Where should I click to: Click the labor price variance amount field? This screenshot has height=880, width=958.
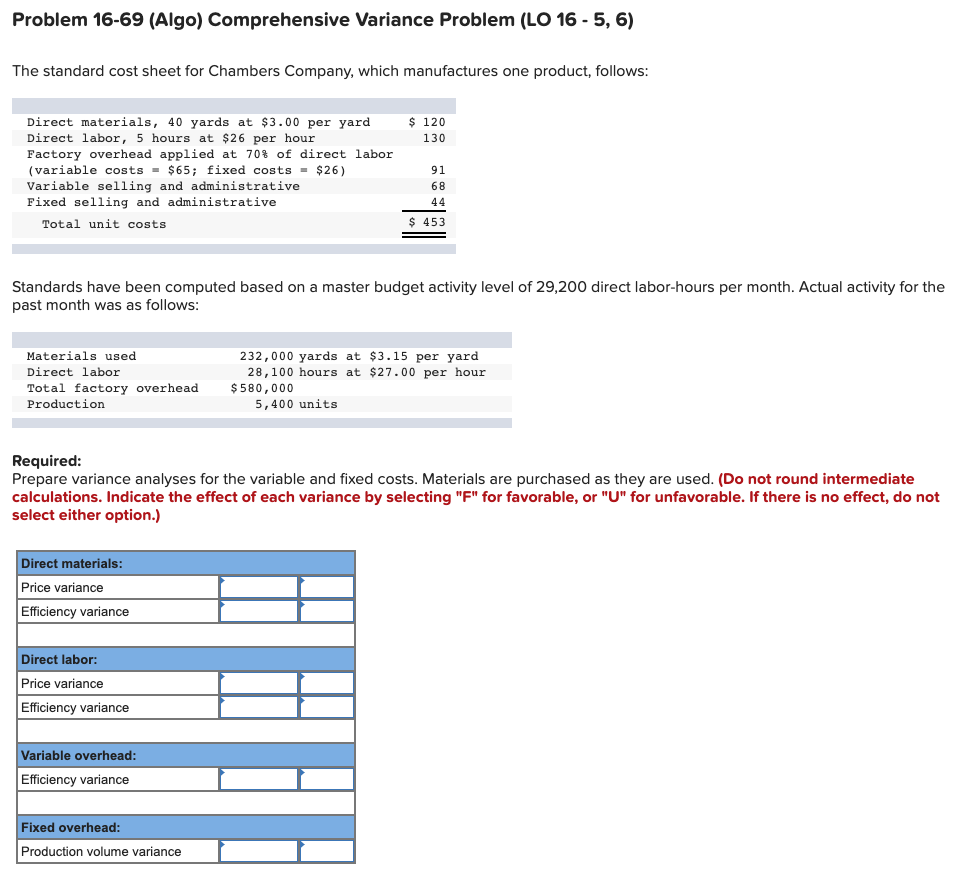pyautogui.click(x=258, y=683)
